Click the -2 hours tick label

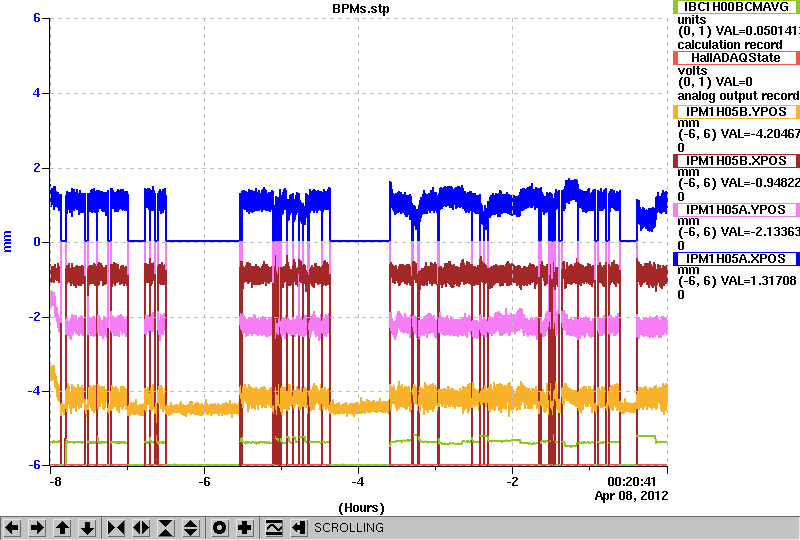[512, 482]
